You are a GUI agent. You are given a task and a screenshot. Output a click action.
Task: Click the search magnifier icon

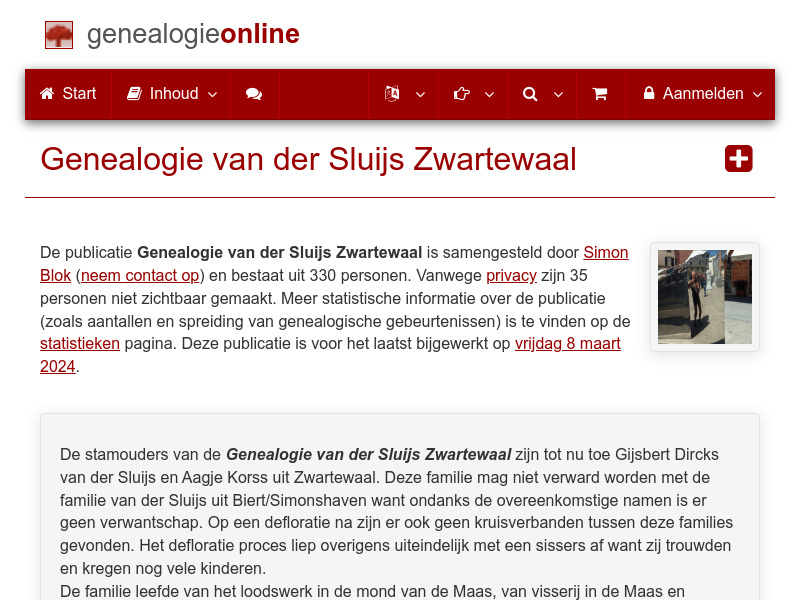point(530,93)
